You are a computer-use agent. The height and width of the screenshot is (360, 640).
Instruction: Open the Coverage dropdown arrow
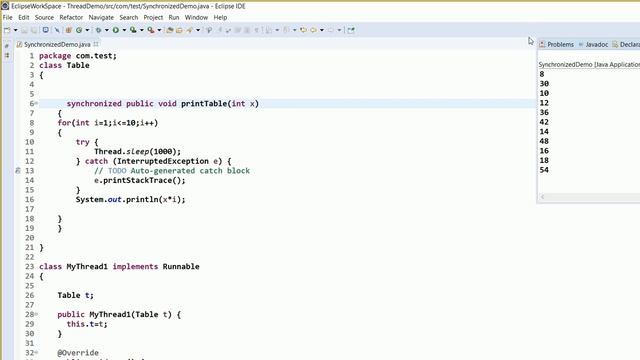pos(142,30)
